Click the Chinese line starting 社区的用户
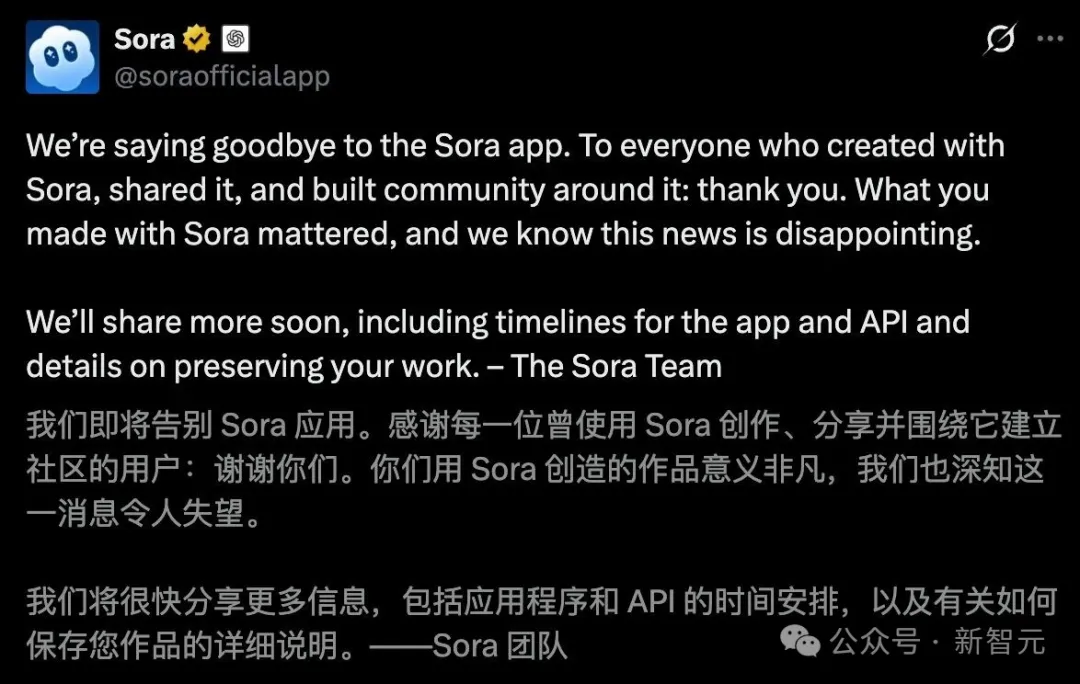This screenshot has width=1080, height=684. (535, 470)
